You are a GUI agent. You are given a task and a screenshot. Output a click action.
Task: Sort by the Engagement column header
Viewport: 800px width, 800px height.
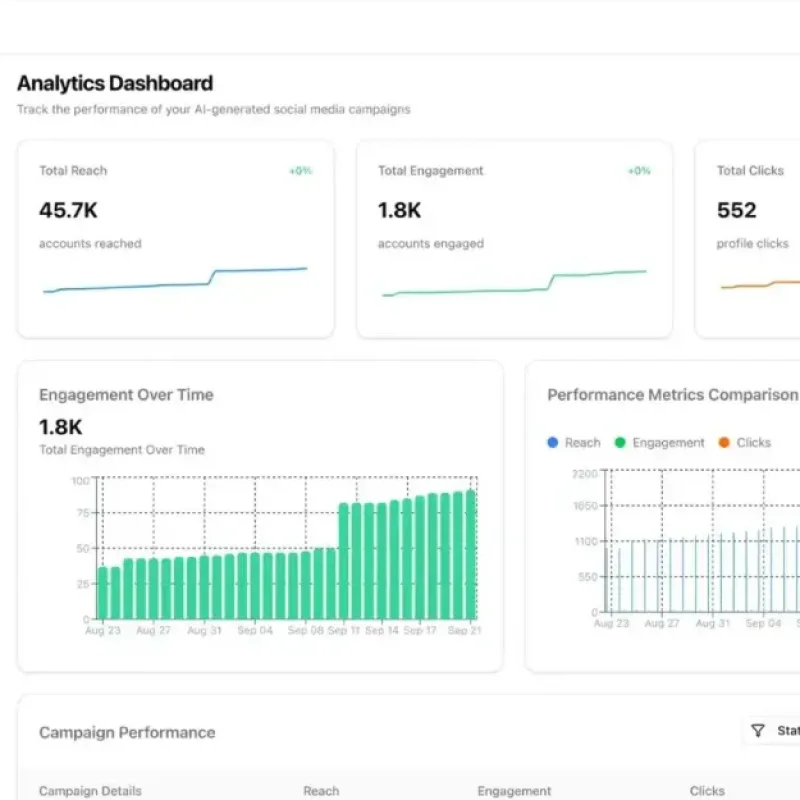coord(514,790)
